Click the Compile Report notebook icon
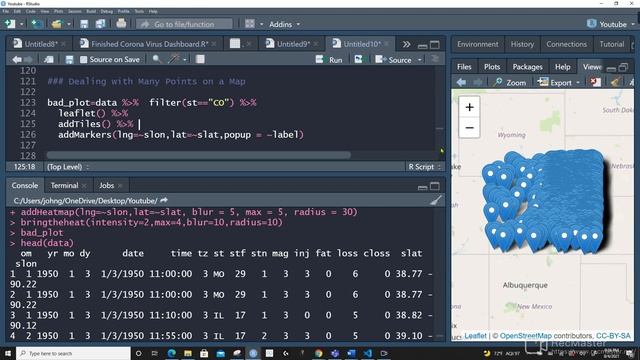Screen dimensions: 640x360 pyautogui.click(x=200, y=60)
